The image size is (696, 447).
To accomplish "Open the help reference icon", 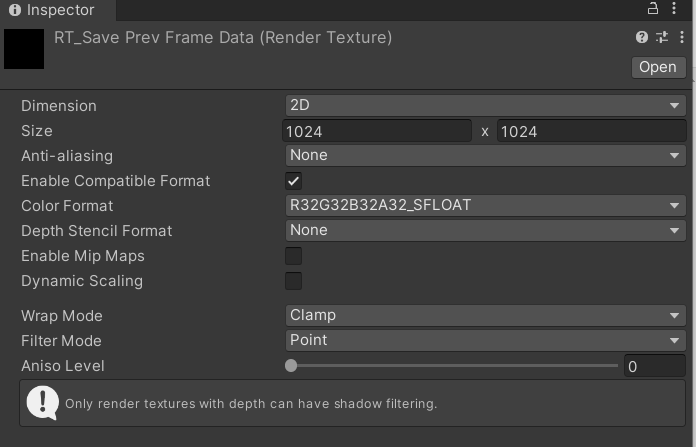I will [x=642, y=37].
